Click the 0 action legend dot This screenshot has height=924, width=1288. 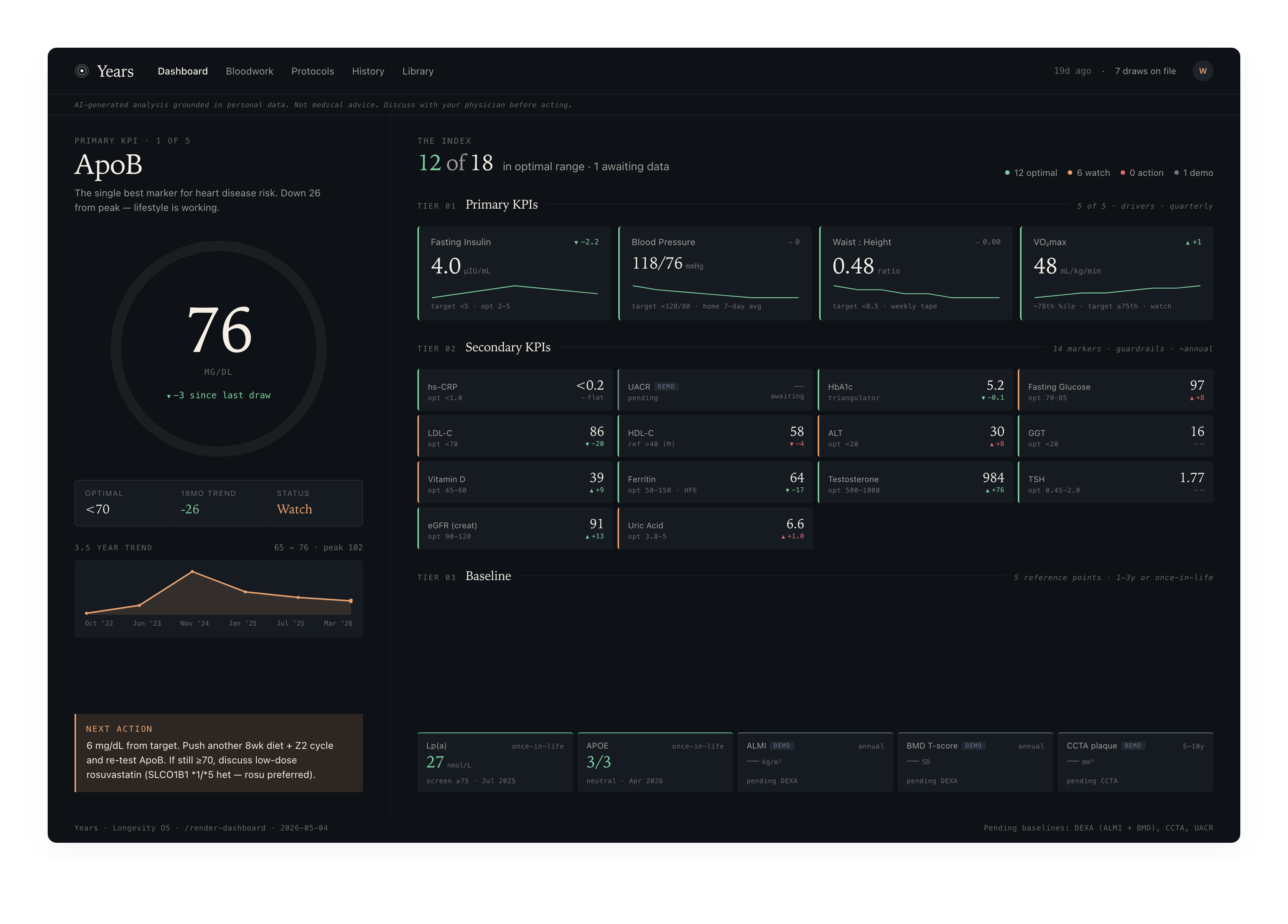click(1123, 173)
